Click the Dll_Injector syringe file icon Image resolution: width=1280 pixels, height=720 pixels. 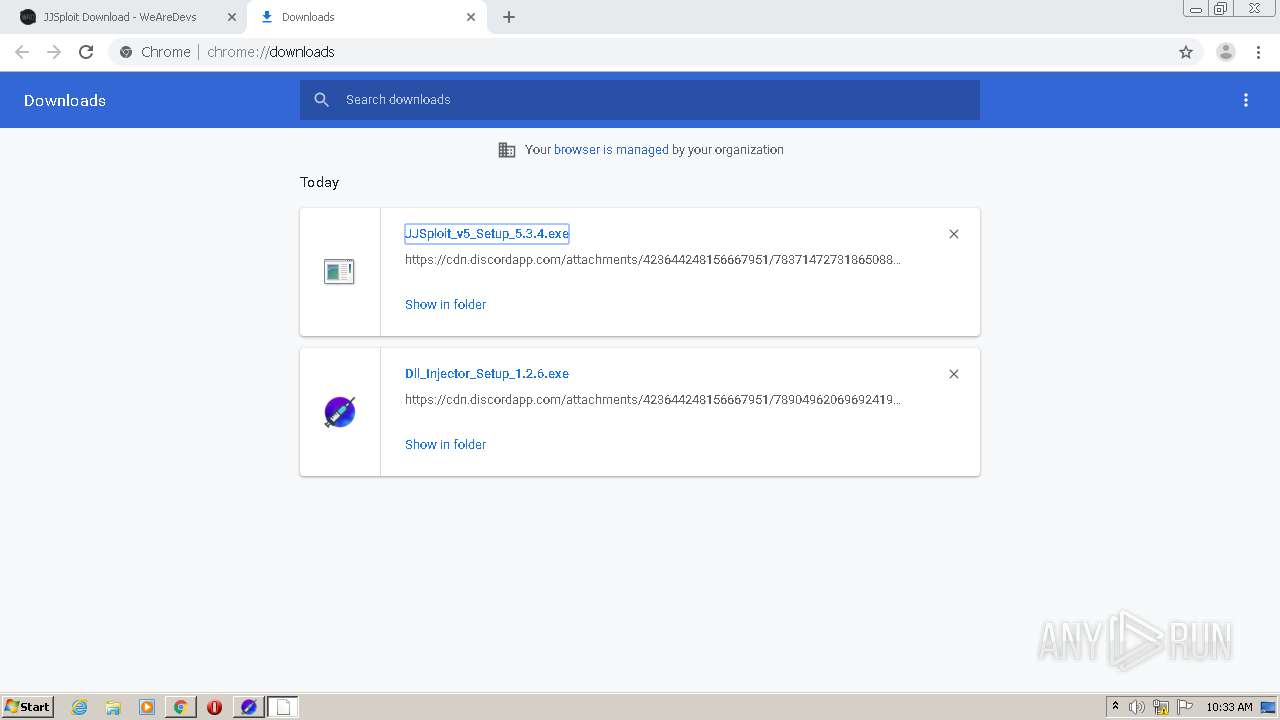pyautogui.click(x=340, y=412)
